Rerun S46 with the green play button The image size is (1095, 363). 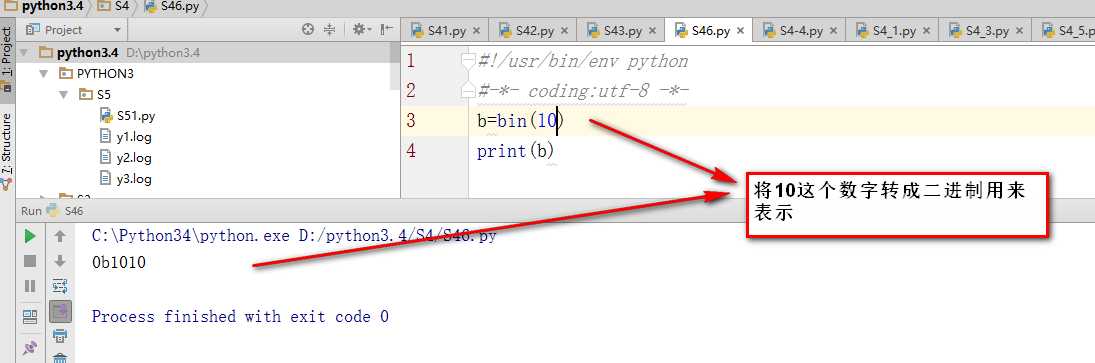tap(30, 237)
